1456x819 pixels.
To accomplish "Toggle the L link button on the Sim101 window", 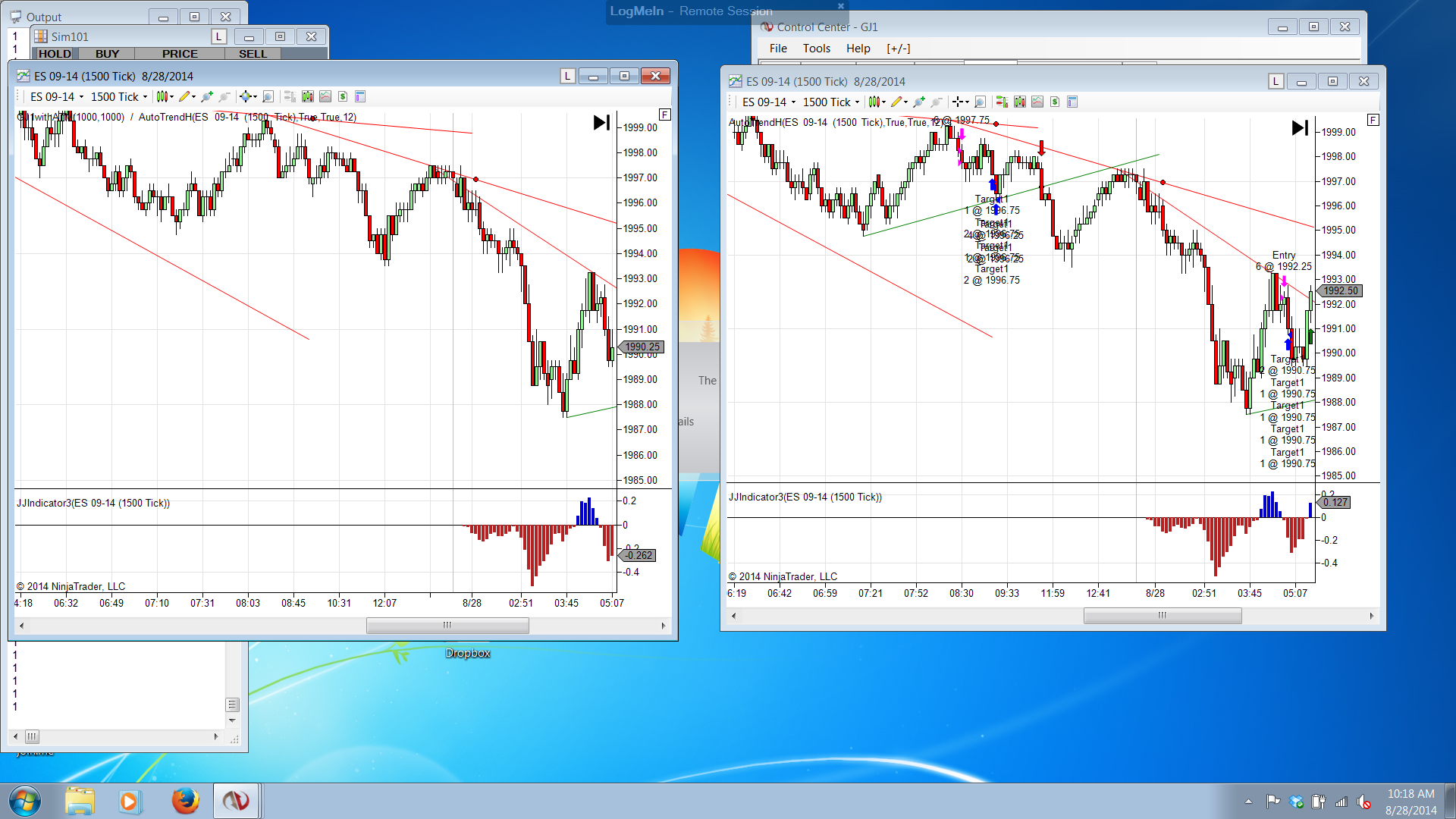I will coord(218,36).
